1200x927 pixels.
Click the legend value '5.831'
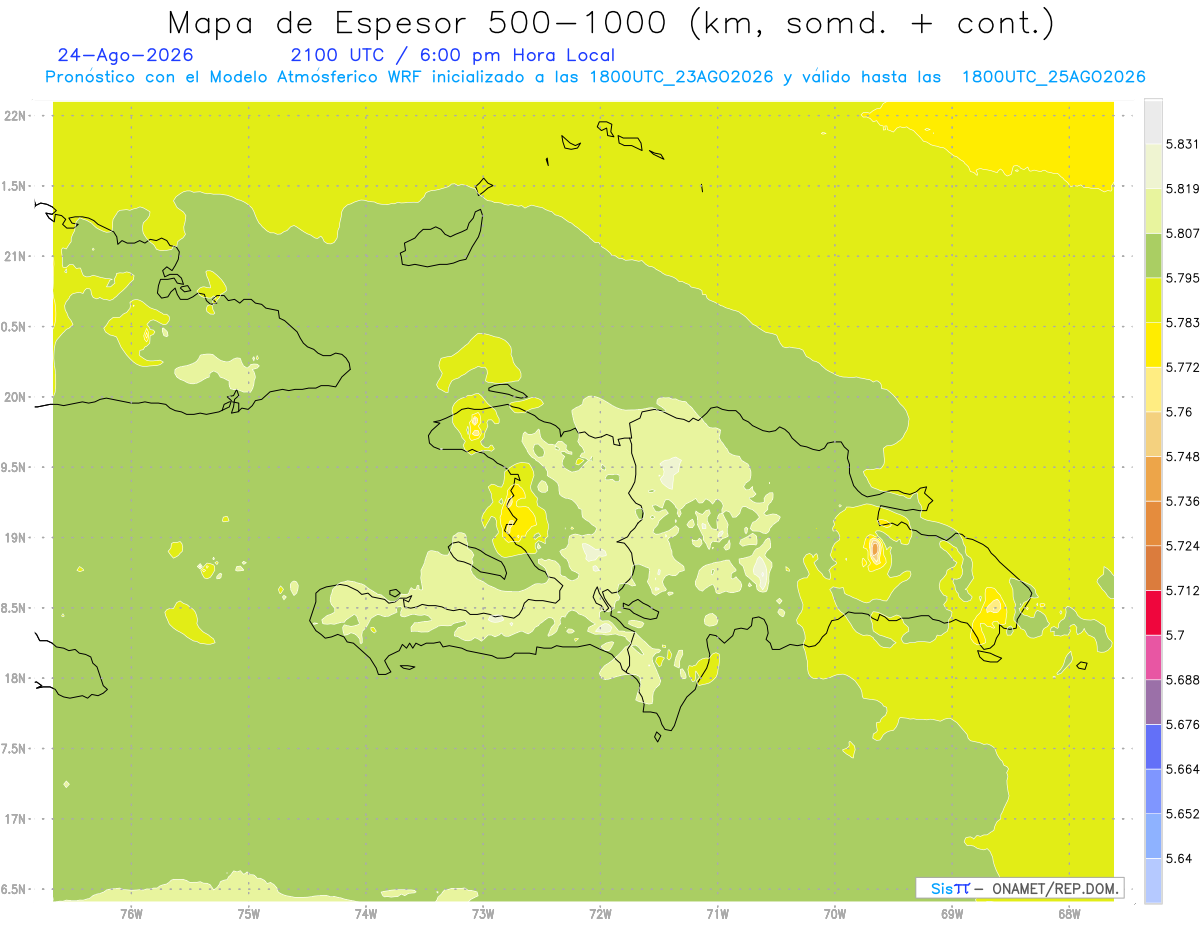click(1182, 144)
